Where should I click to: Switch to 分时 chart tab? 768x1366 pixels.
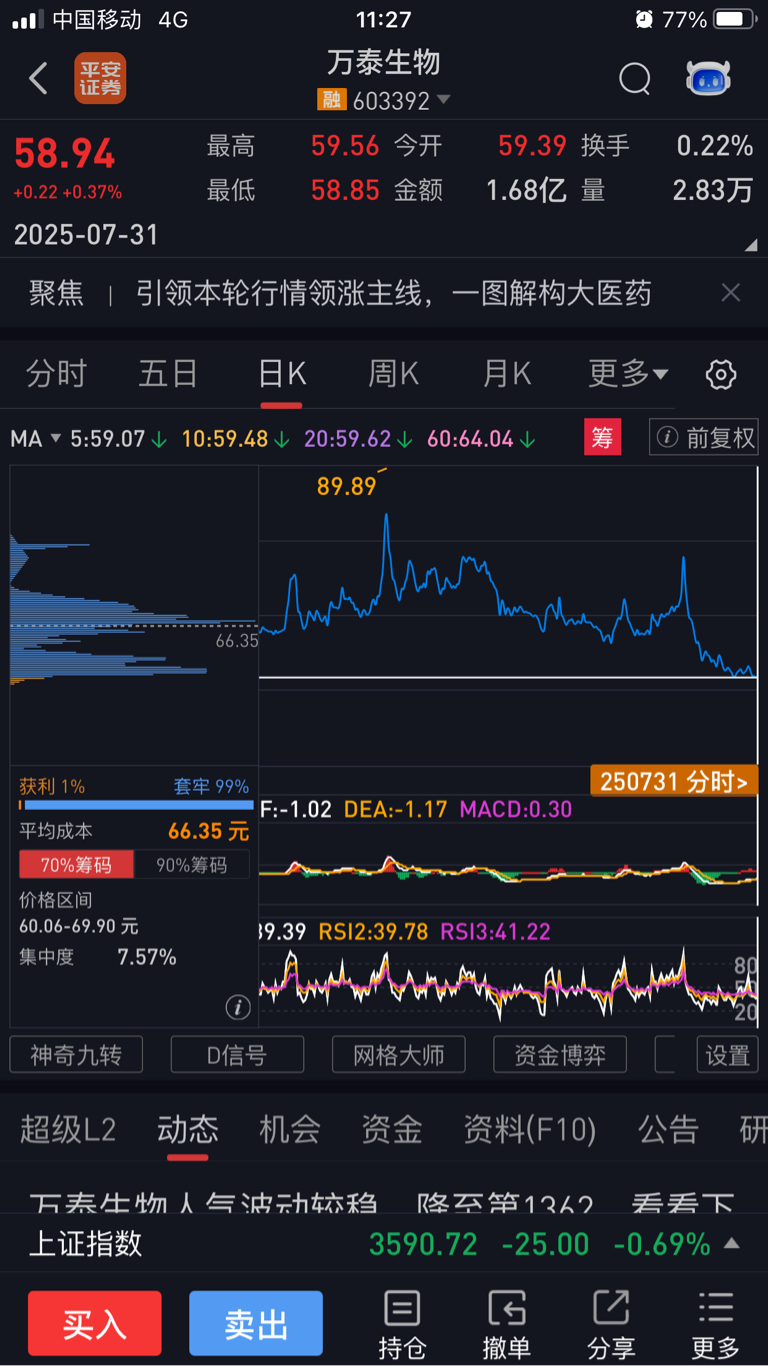57,375
